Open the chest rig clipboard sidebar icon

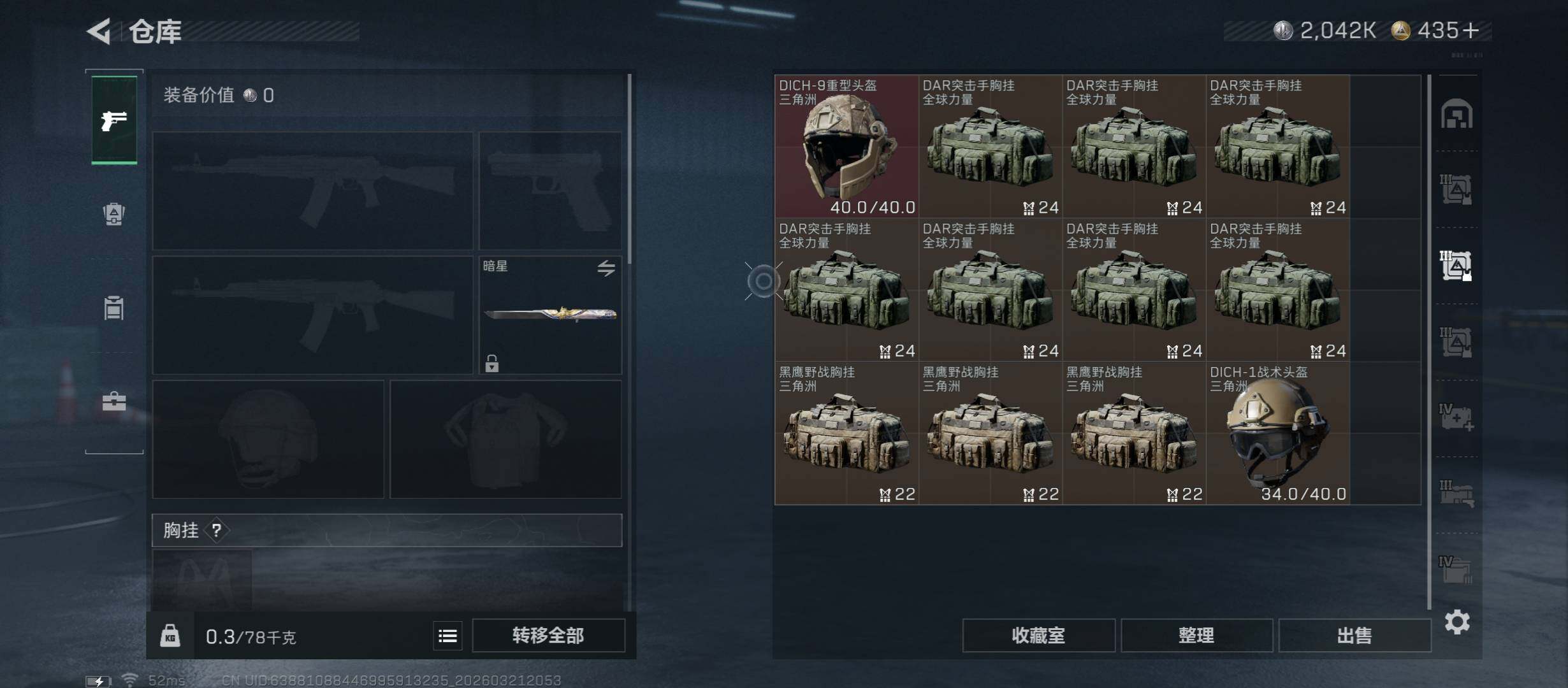click(x=114, y=308)
